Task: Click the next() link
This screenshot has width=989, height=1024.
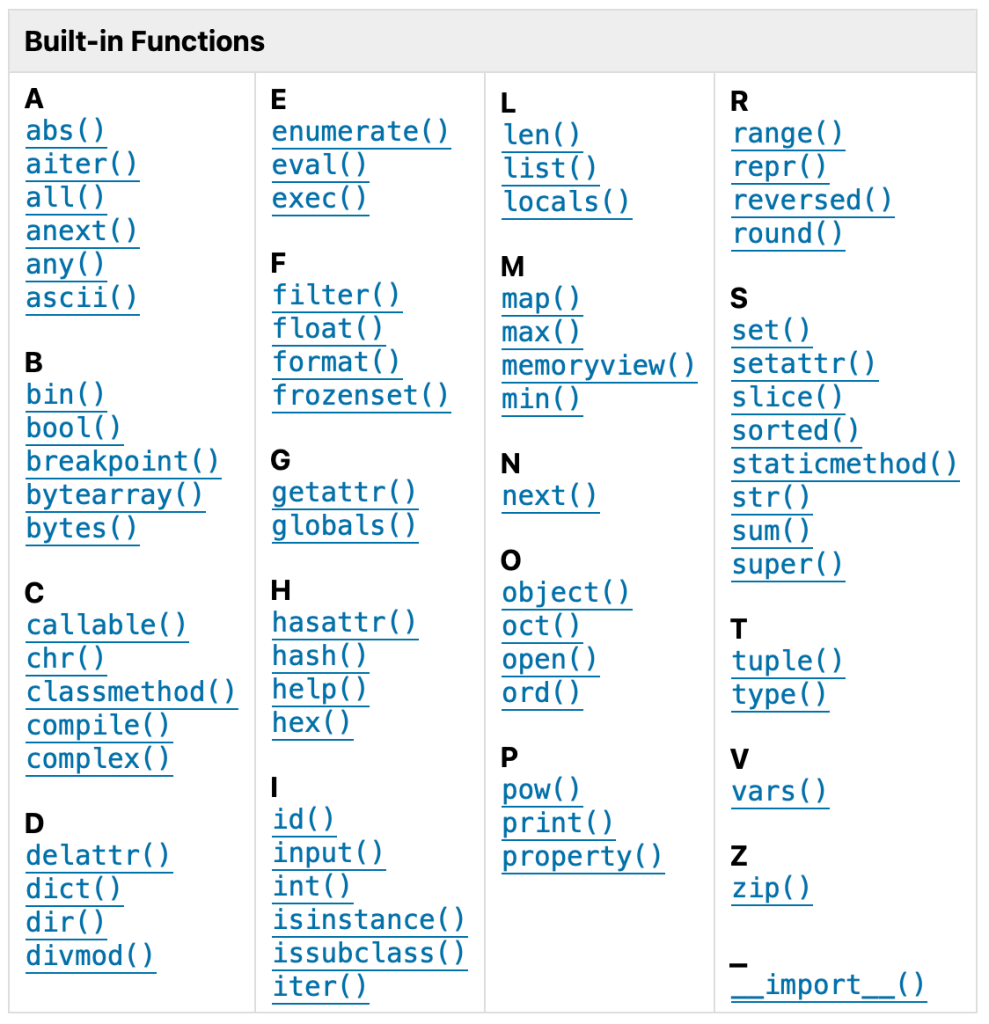Action: coord(549,496)
